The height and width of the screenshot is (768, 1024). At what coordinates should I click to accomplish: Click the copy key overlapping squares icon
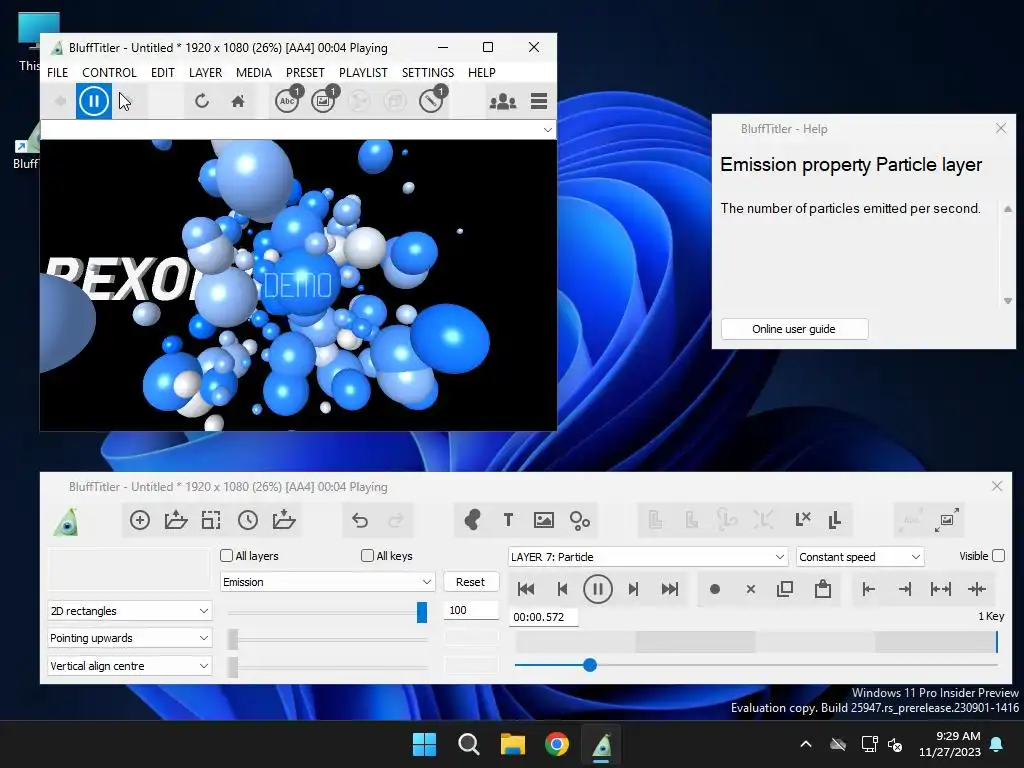[785, 589]
